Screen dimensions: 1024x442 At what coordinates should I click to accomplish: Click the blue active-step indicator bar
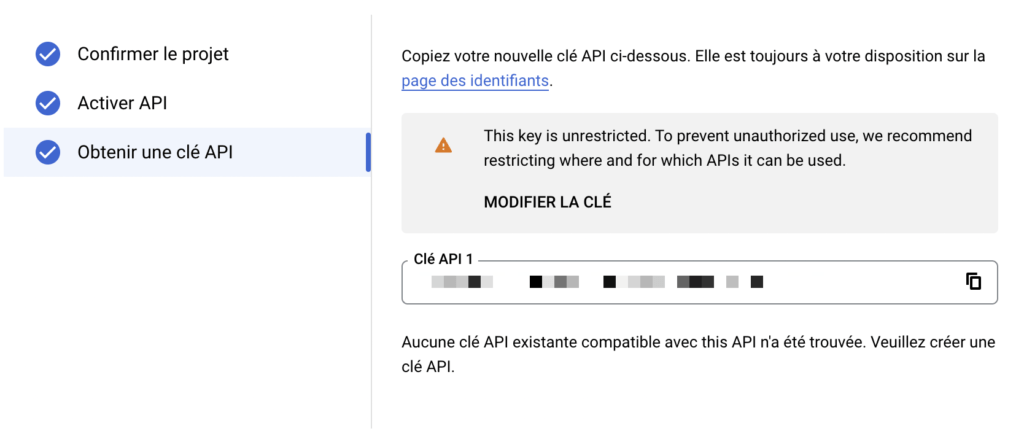[368, 152]
